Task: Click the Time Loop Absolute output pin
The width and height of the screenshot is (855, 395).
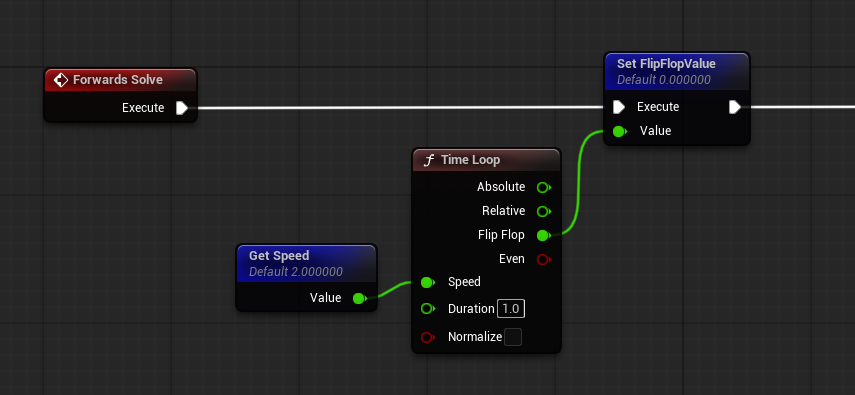Action: (544, 188)
